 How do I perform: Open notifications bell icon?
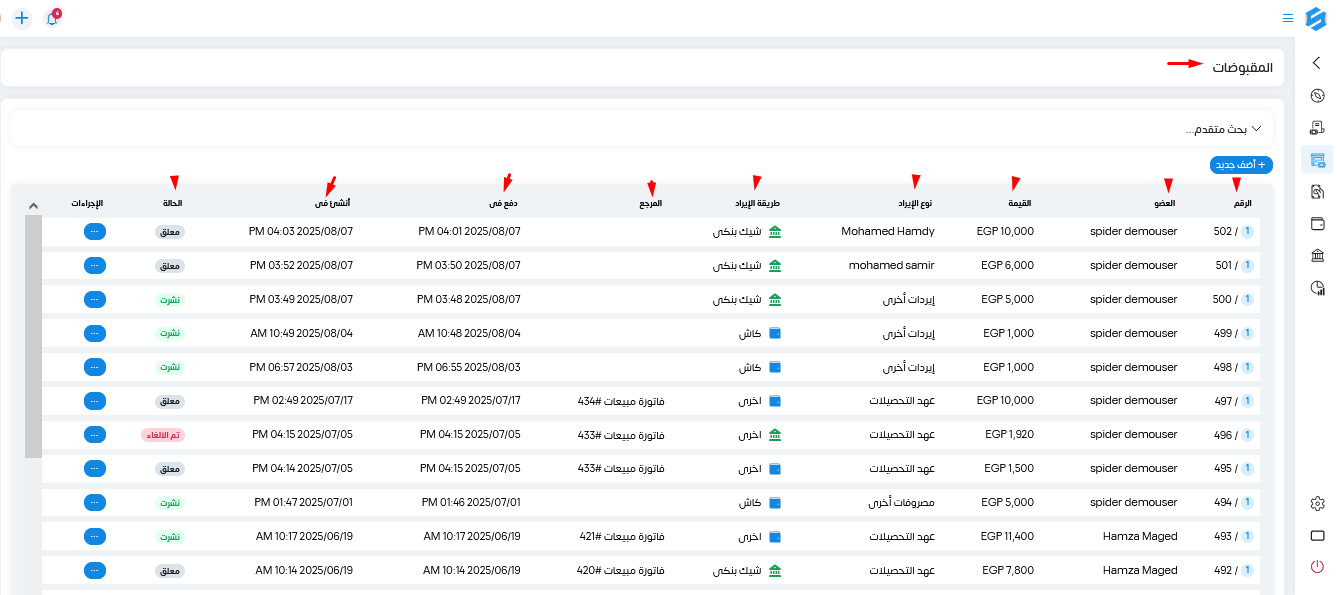[x=52, y=18]
